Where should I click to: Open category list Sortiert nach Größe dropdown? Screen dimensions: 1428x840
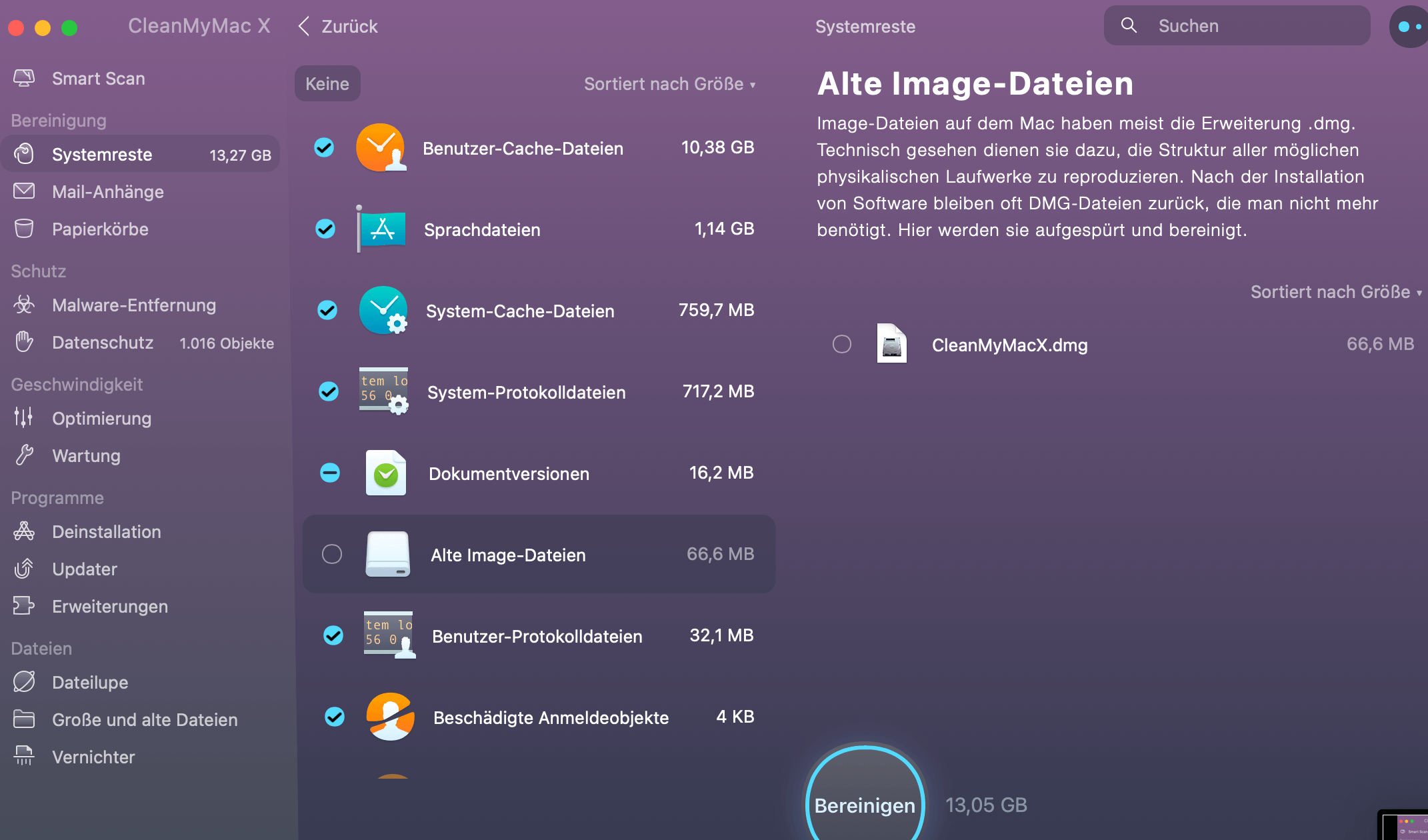(670, 84)
